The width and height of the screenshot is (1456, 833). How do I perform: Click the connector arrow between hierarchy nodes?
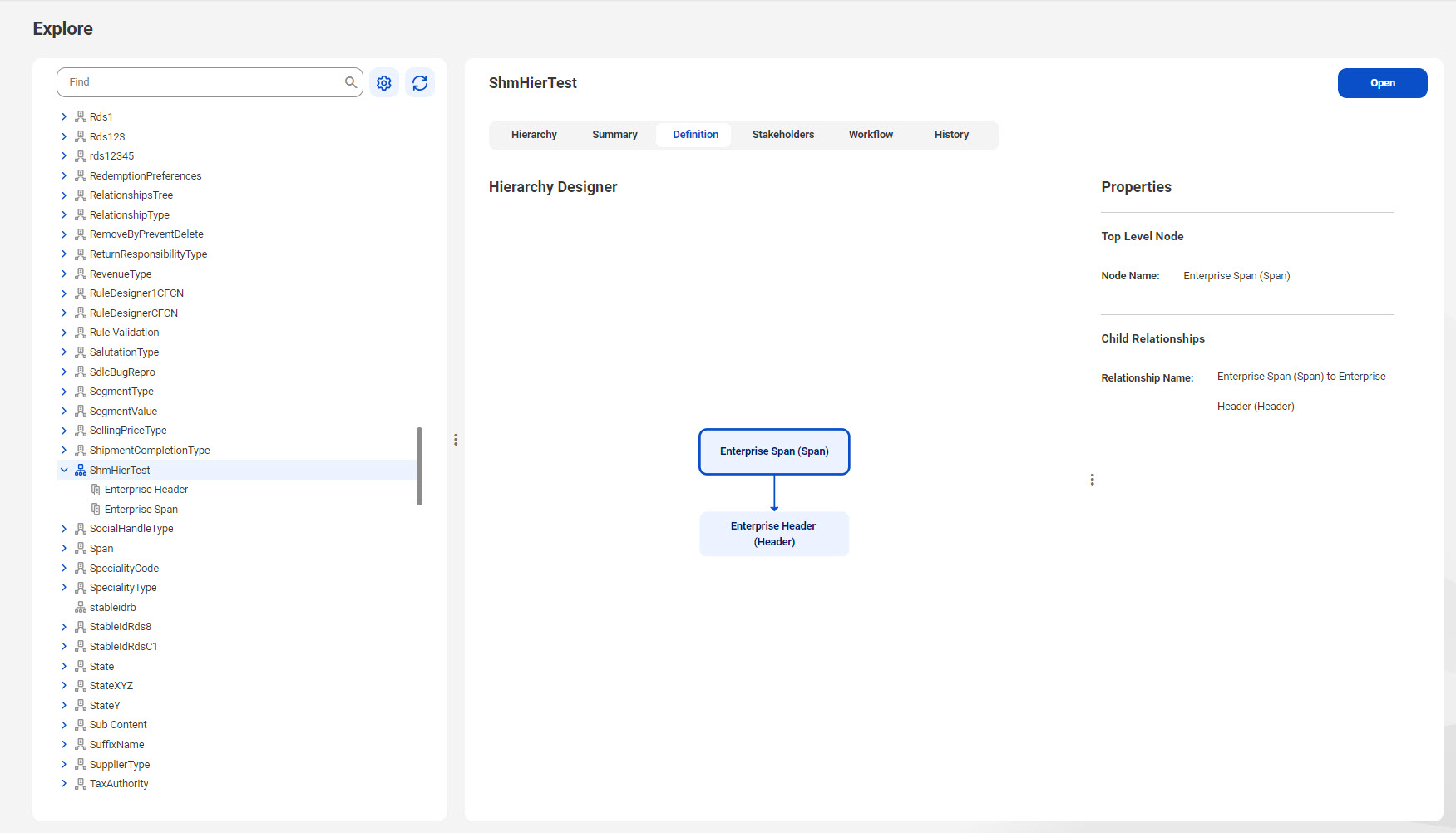pos(774,493)
